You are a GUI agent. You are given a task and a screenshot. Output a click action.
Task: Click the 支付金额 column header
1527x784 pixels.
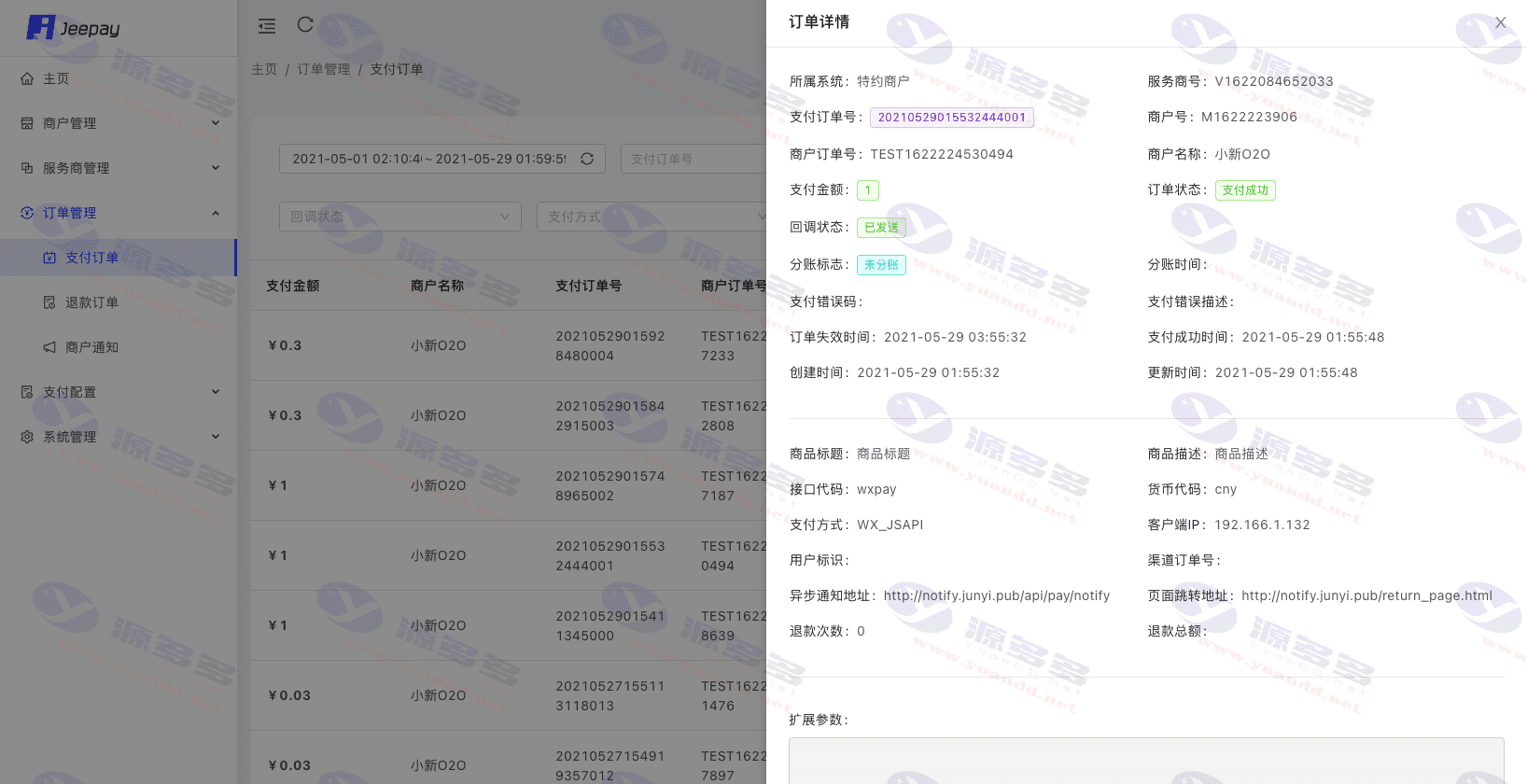(x=293, y=286)
